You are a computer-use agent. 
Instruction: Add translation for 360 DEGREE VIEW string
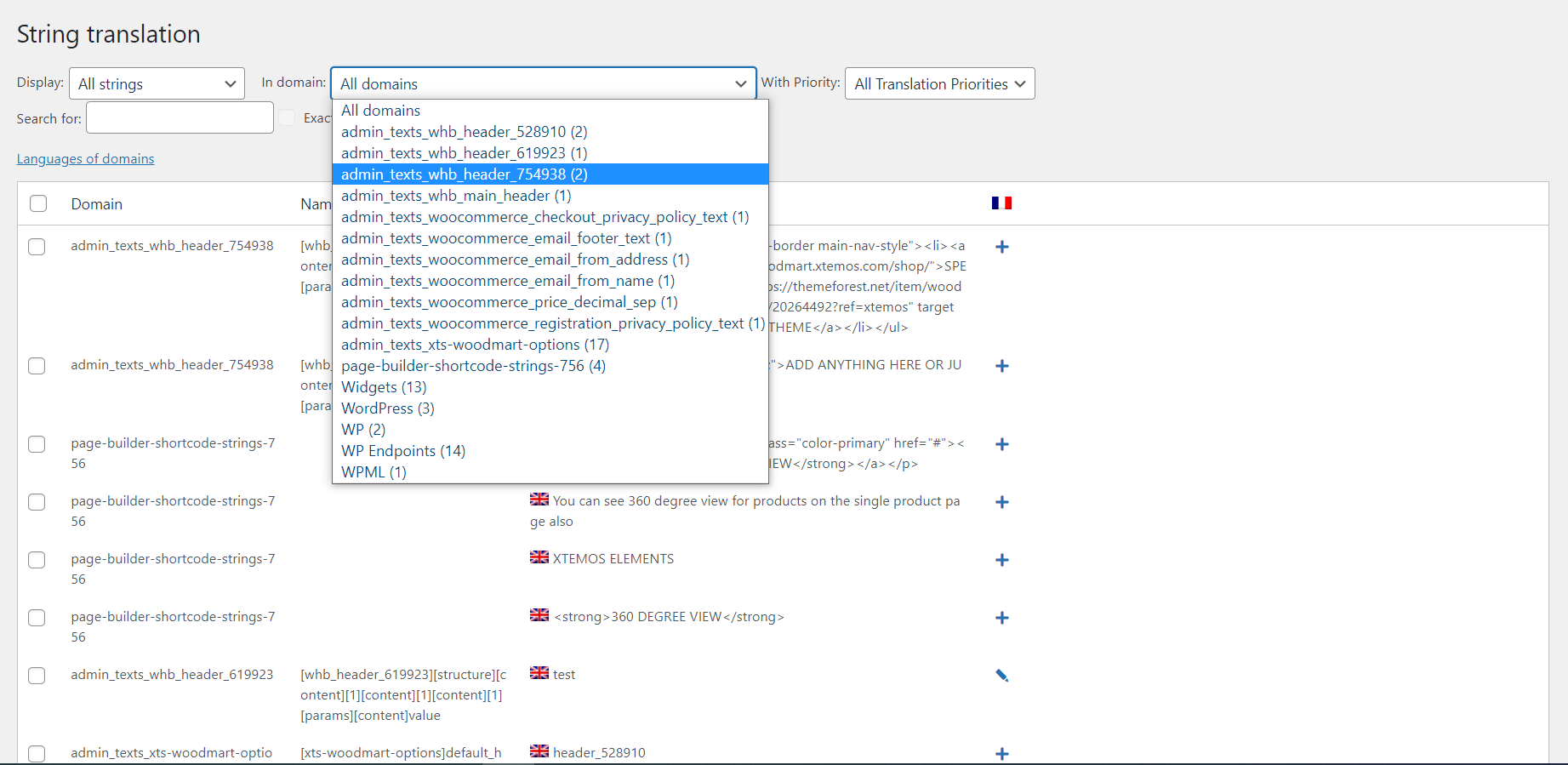tap(1001, 618)
